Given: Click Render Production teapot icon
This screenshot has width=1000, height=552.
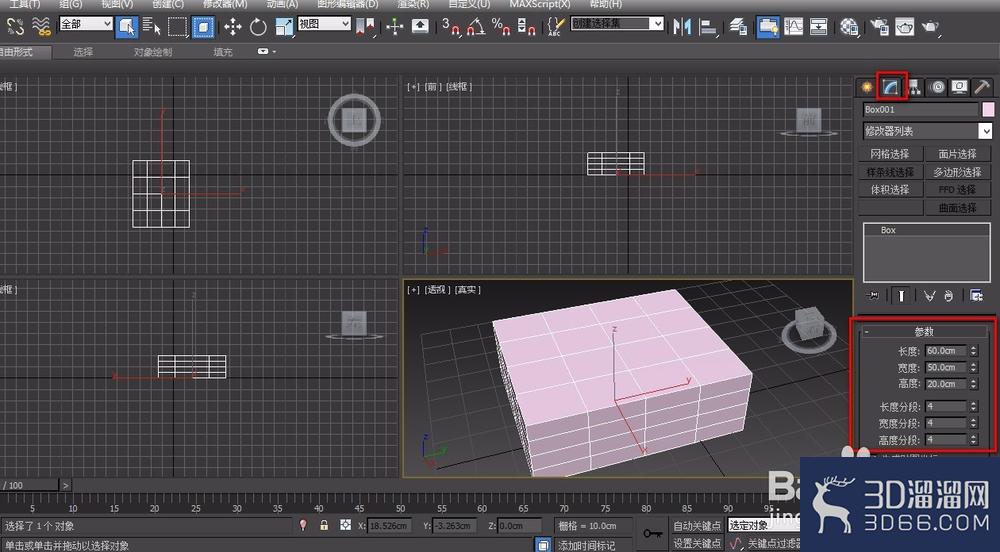Looking at the screenshot, I should tap(930, 27).
